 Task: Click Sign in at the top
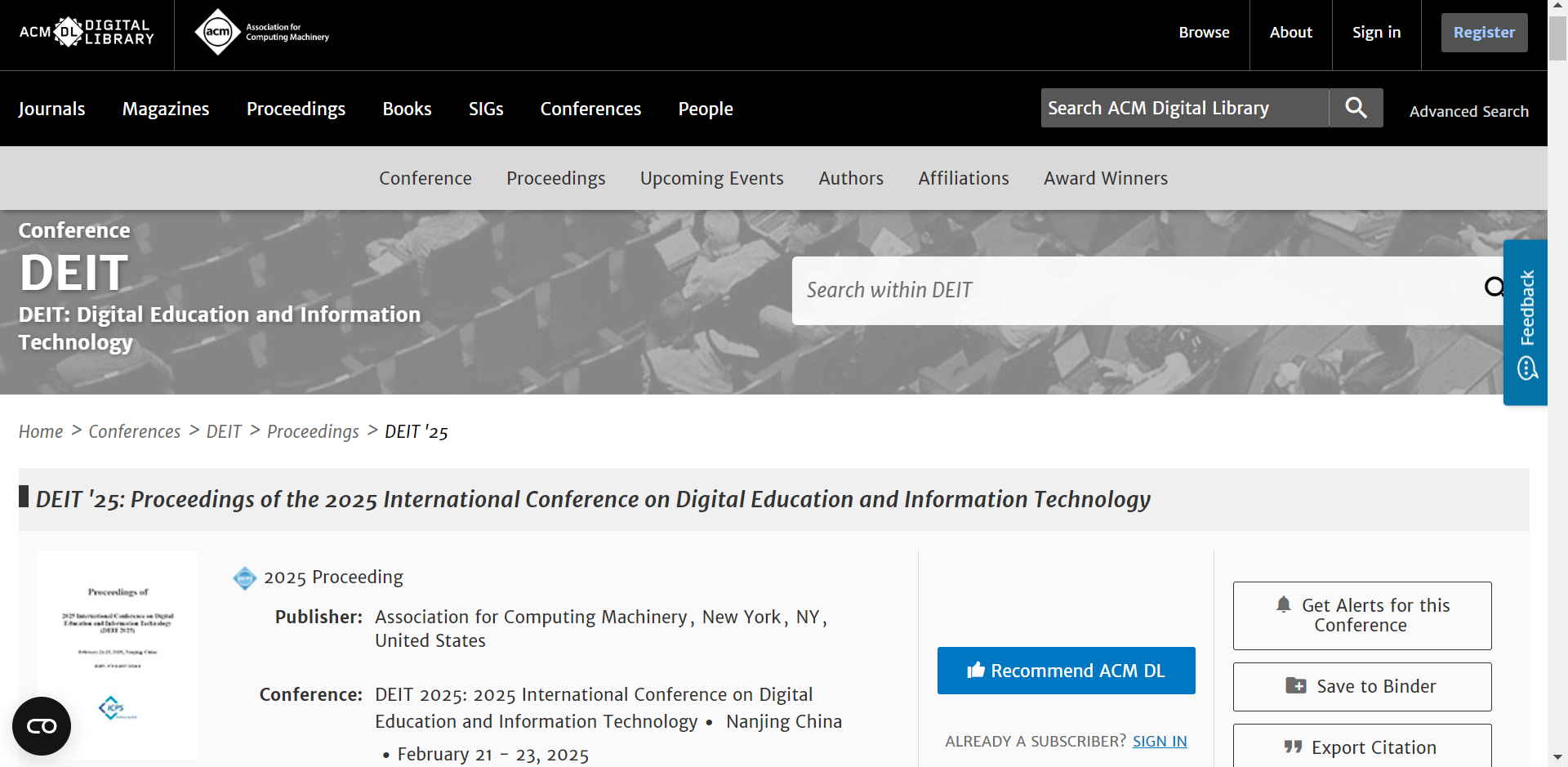[1377, 33]
